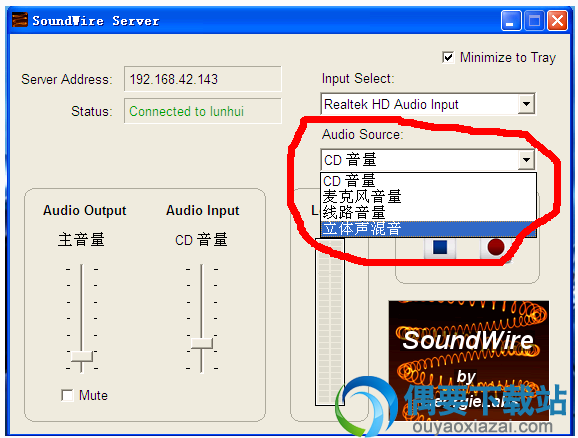Choose highlighted 立体声混音 option
Screen dimensions: 578x438
click(428, 229)
